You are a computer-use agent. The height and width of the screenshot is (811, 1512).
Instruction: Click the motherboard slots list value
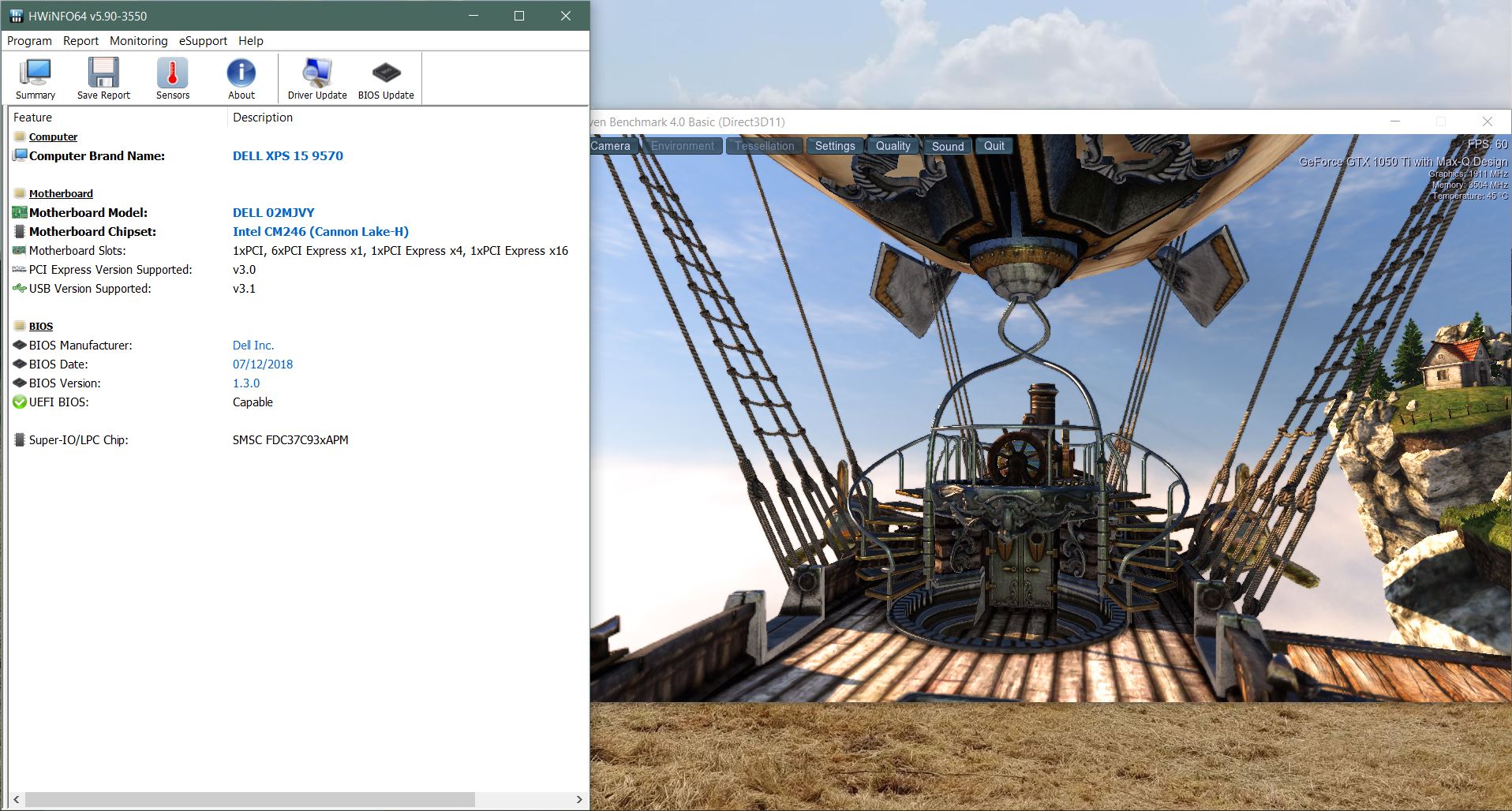point(400,250)
